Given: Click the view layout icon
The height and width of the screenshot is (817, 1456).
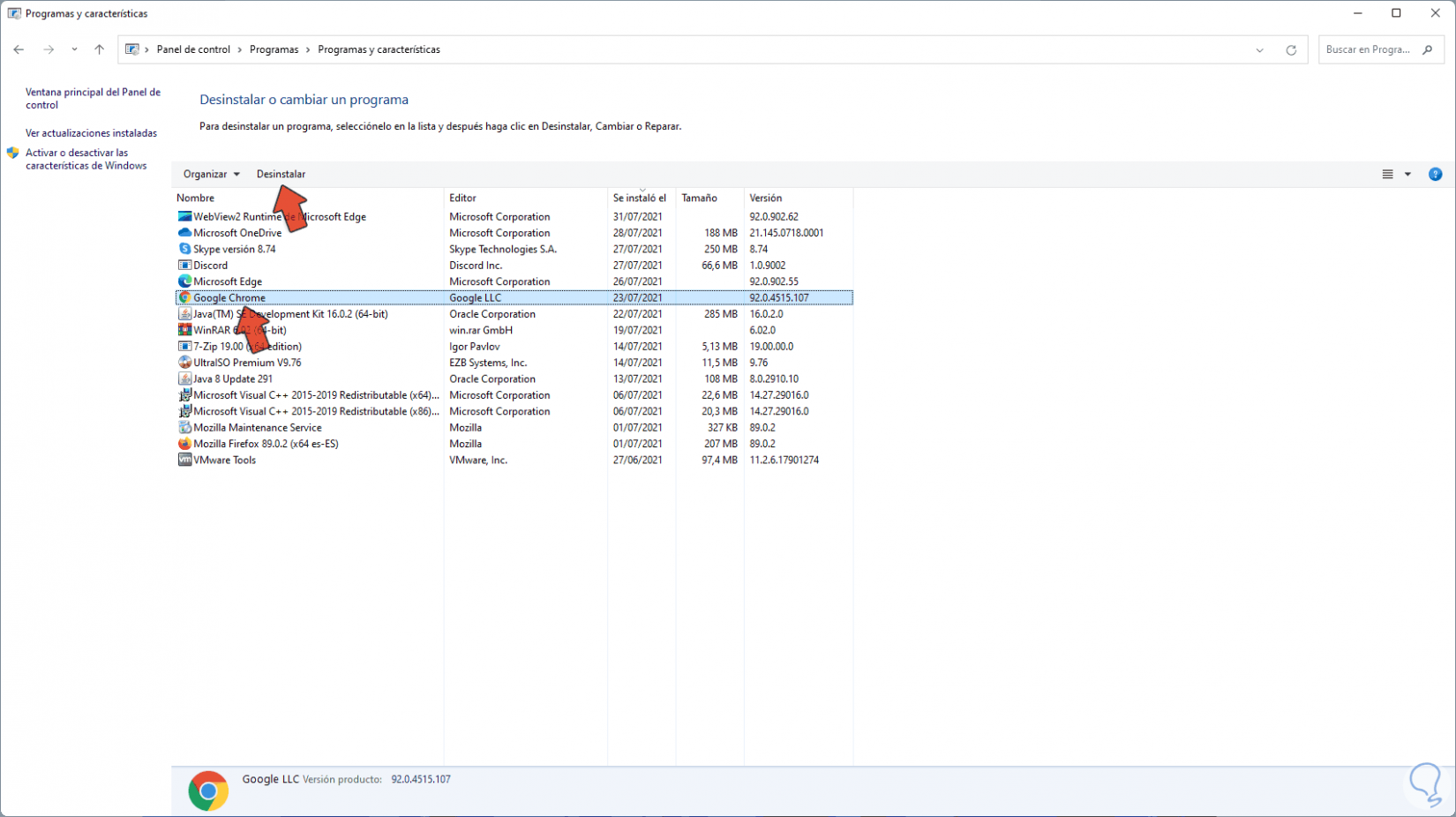Looking at the screenshot, I should click(1388, 175).
